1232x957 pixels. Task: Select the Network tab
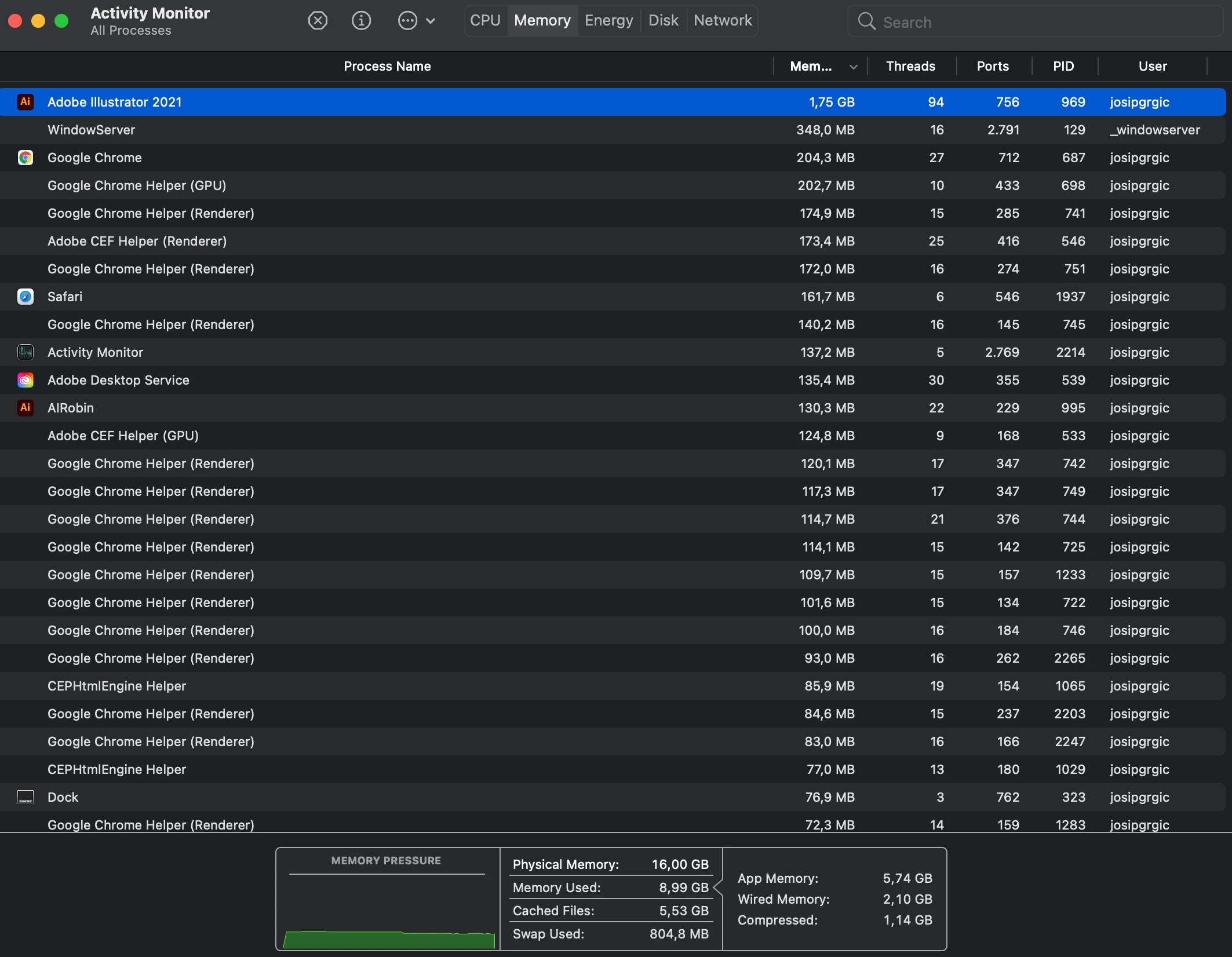point(722,21)
